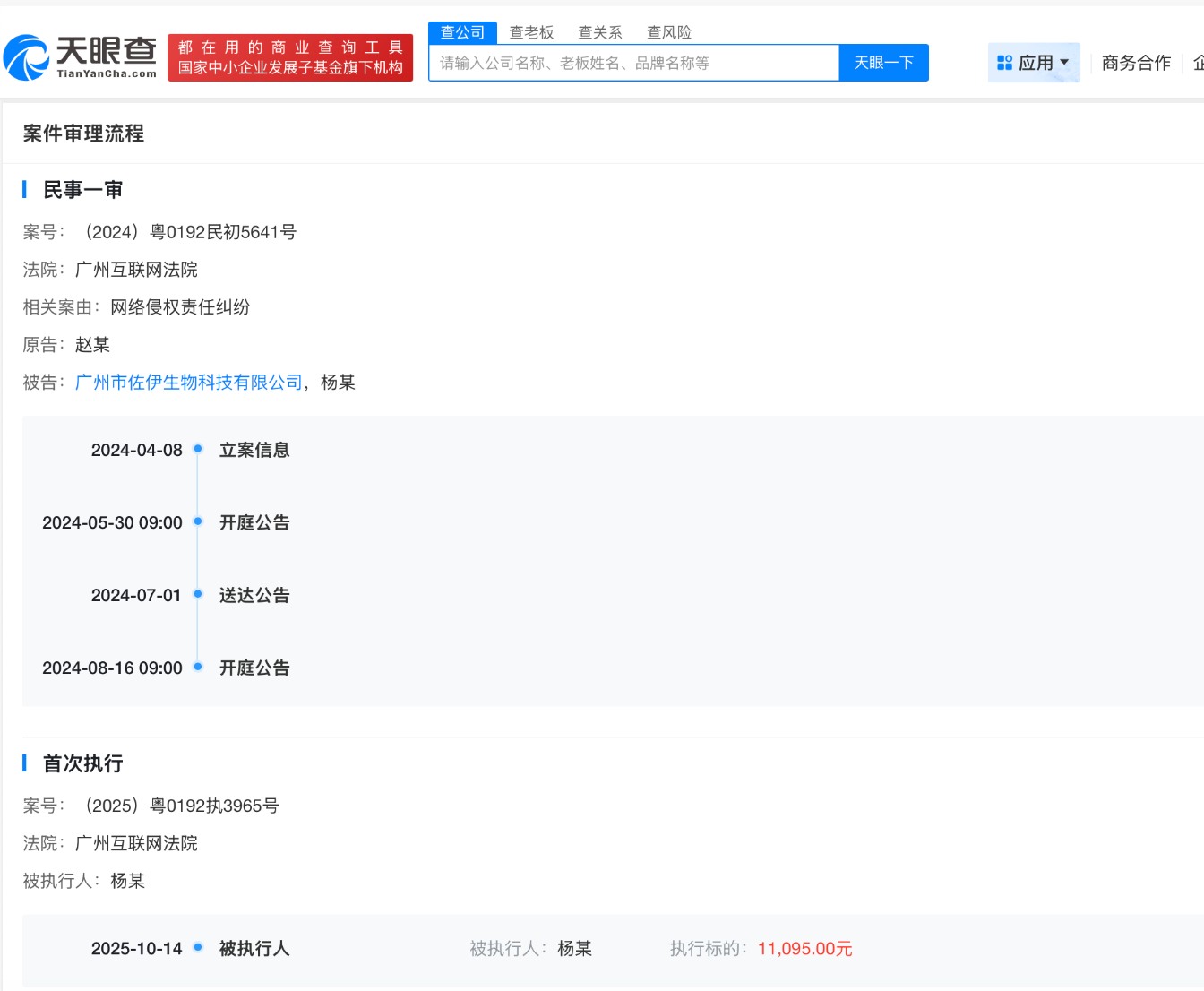Click the 开庭公告 entry dated 2024-05-30
Viewport: 1204px width, 991px height.
pyautogui.click(x=254, y=522)
